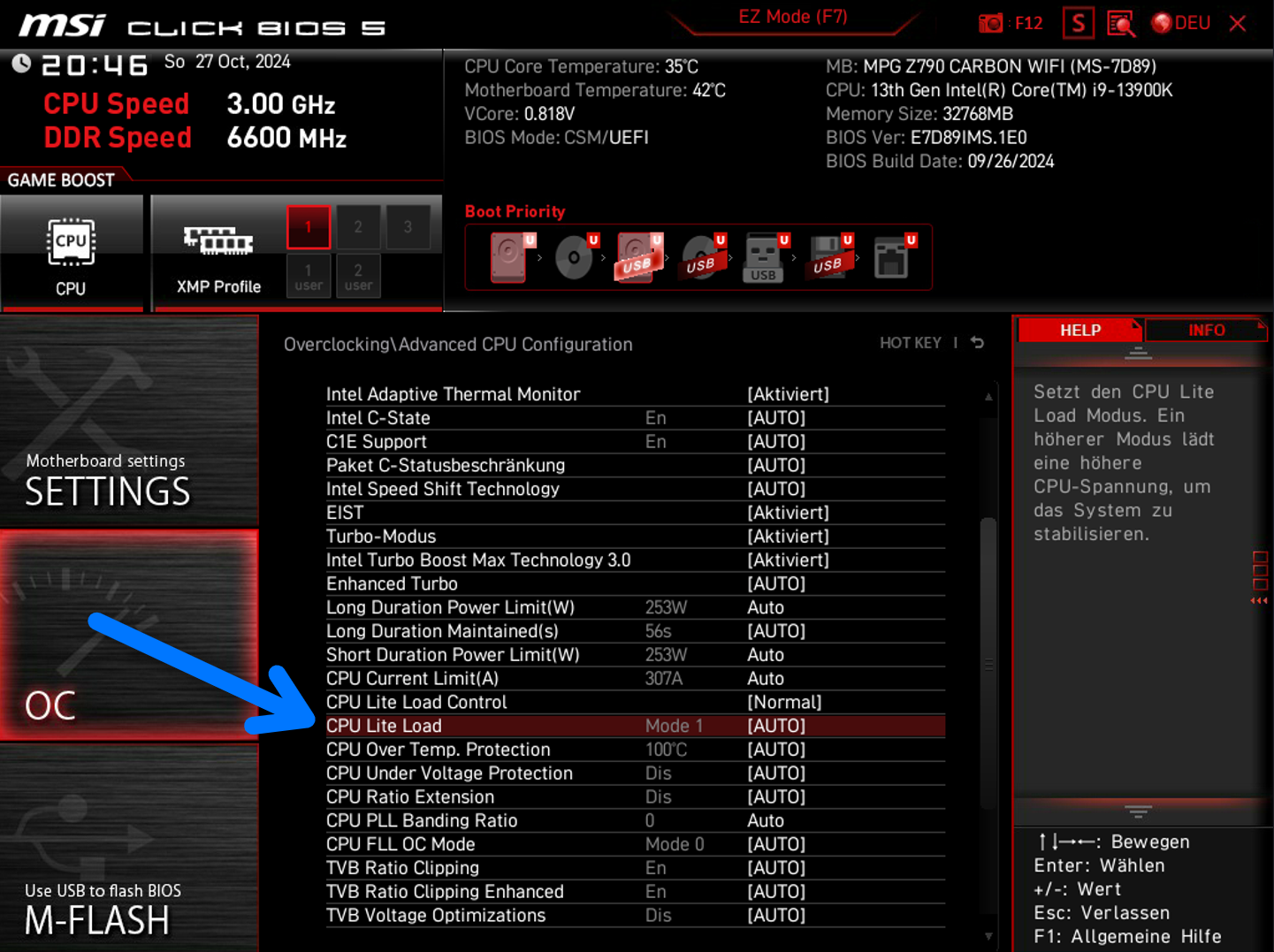Viewport: 1274px width, 952px height.
Task: Select USB hard disk boot device icon
Action: click(638, 257)
